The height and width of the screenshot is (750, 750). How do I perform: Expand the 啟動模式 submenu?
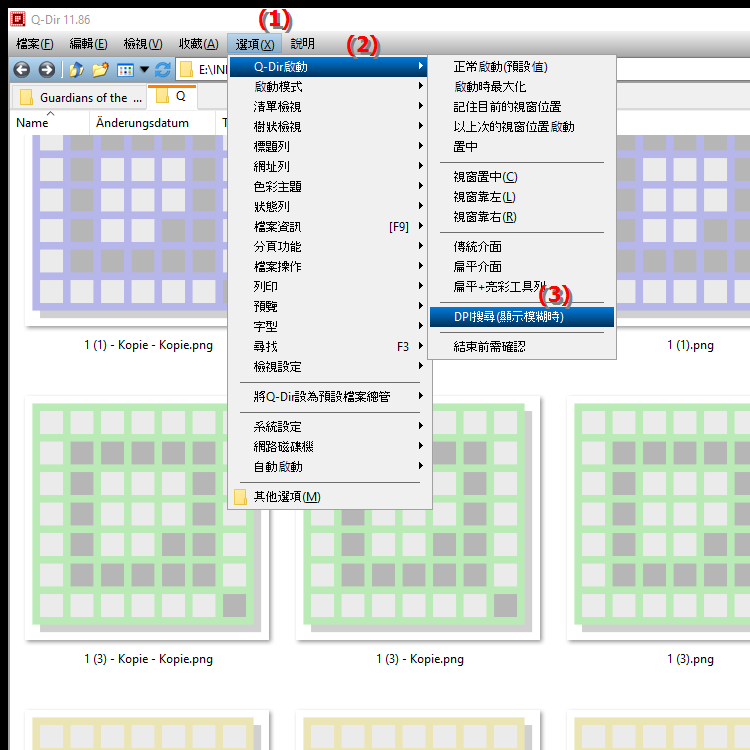coord(329,87)
